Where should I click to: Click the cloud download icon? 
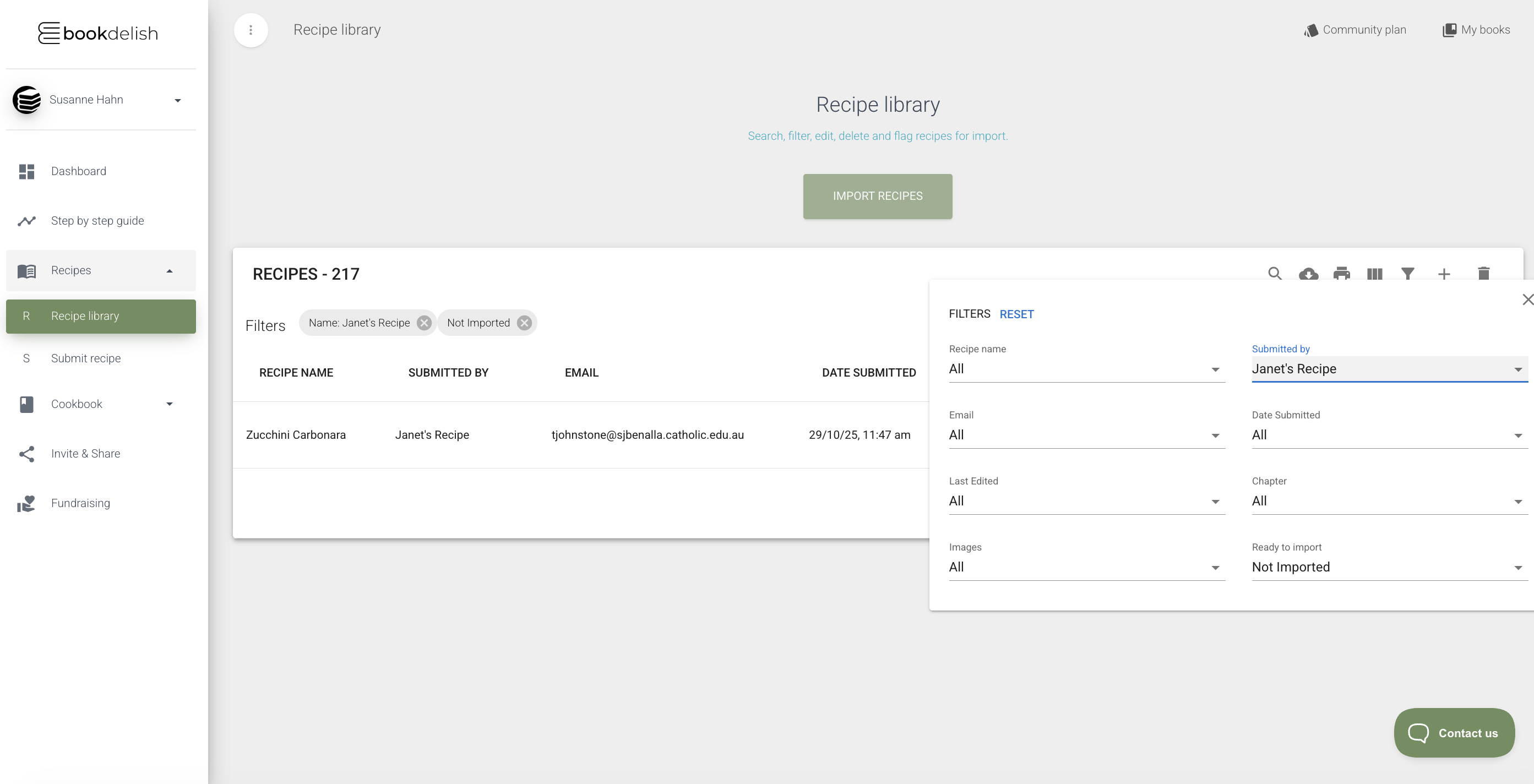coord(1308,274)
